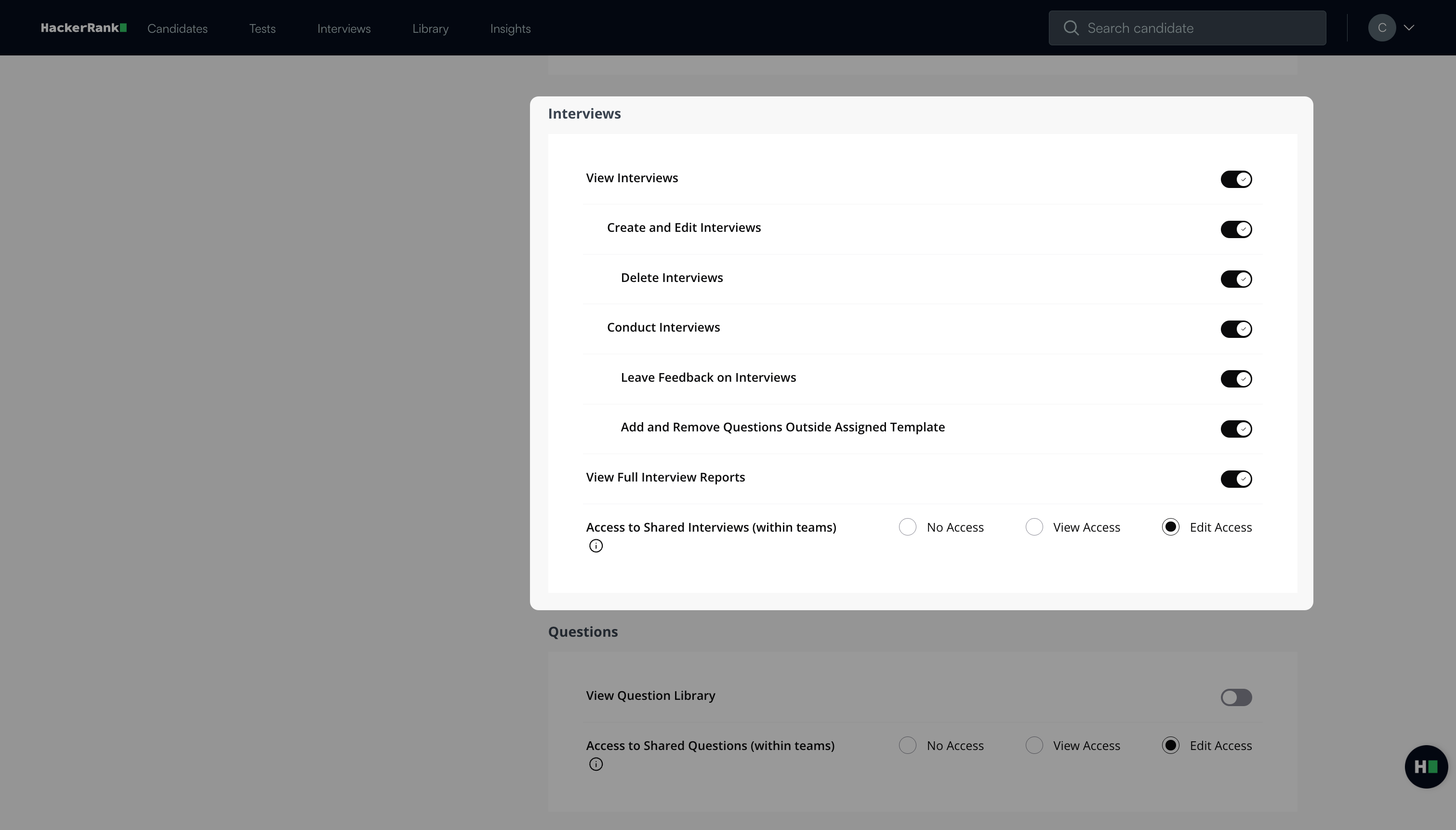Click the search magnifier icon
The image size is (1456, 830).
click(x=1071, y=28)
